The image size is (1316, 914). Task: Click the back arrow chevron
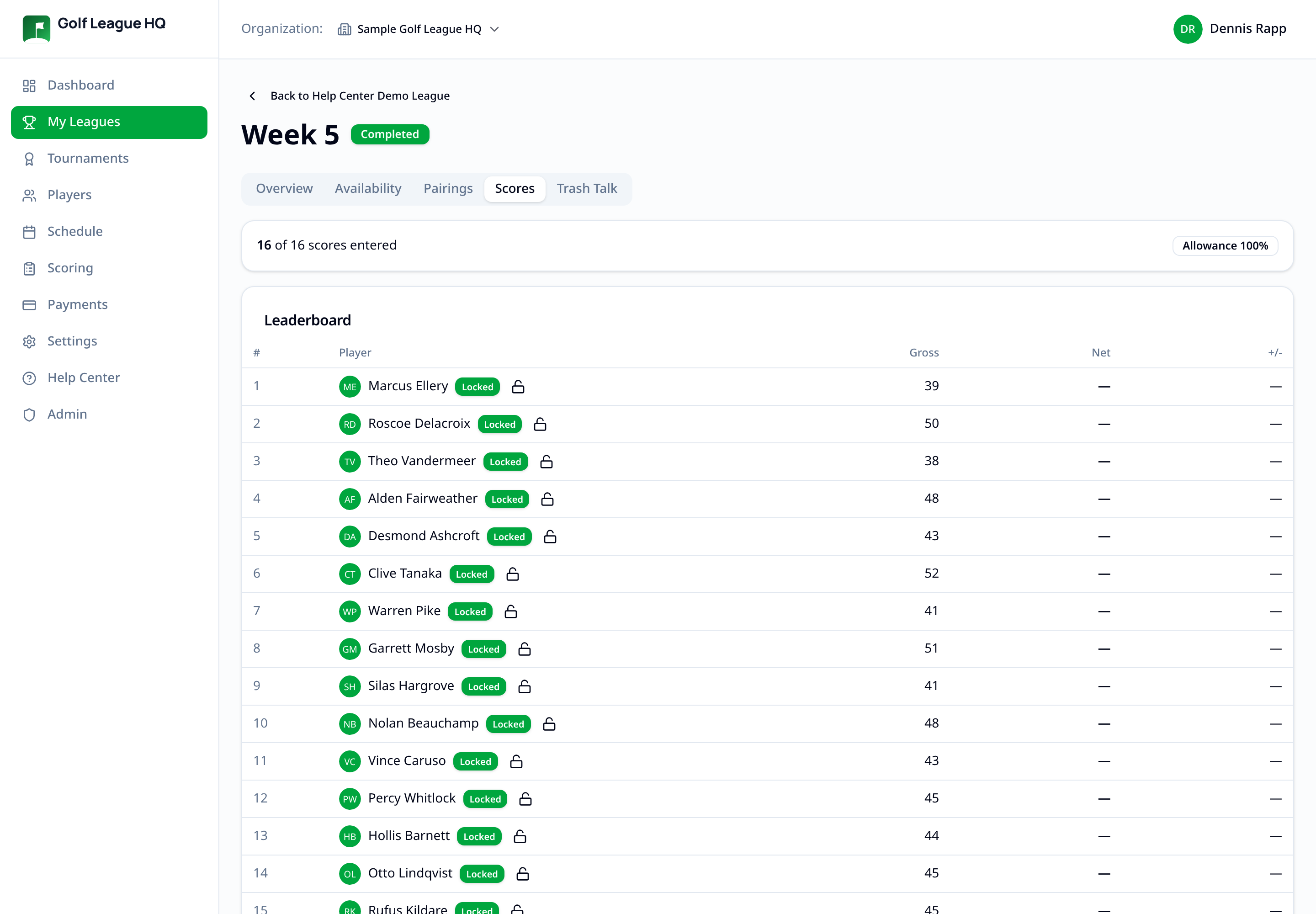coord(253,96)
